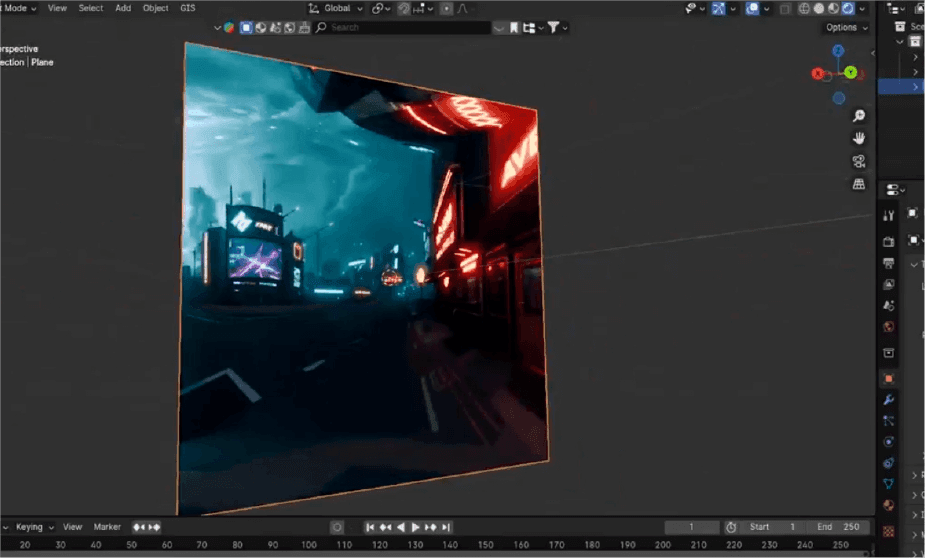Screen dimensions: 925x558
Task: Open the Select menu
Action: tap(91, 8)
